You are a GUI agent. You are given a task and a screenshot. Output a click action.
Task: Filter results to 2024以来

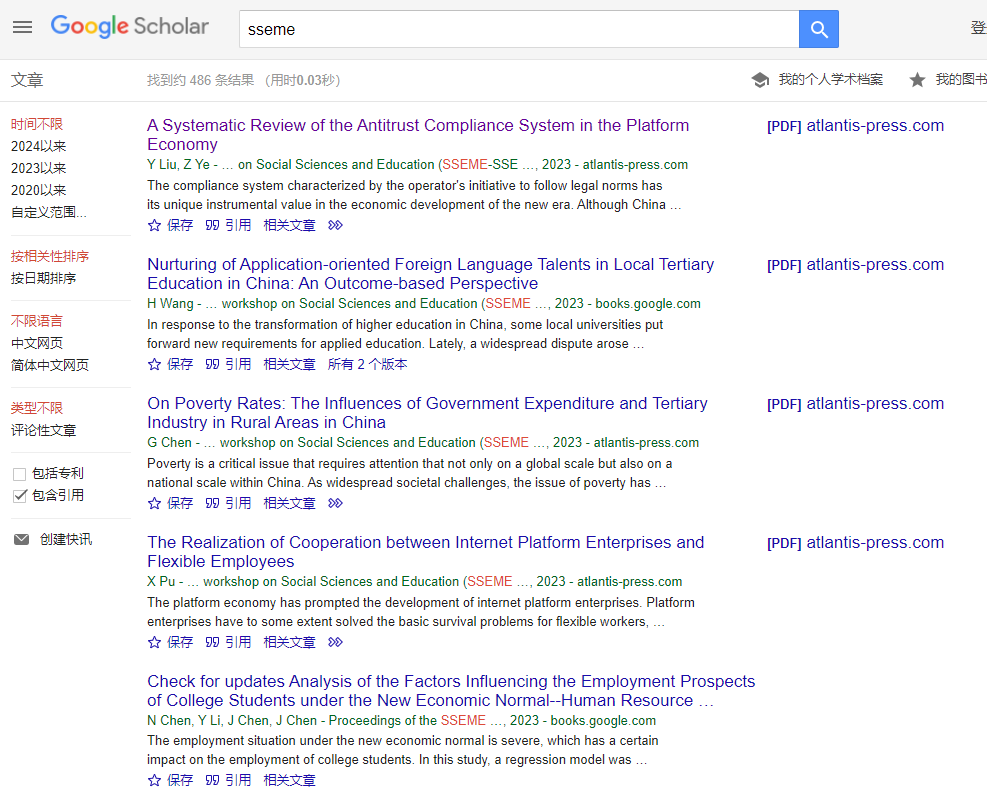coord(38,146)
